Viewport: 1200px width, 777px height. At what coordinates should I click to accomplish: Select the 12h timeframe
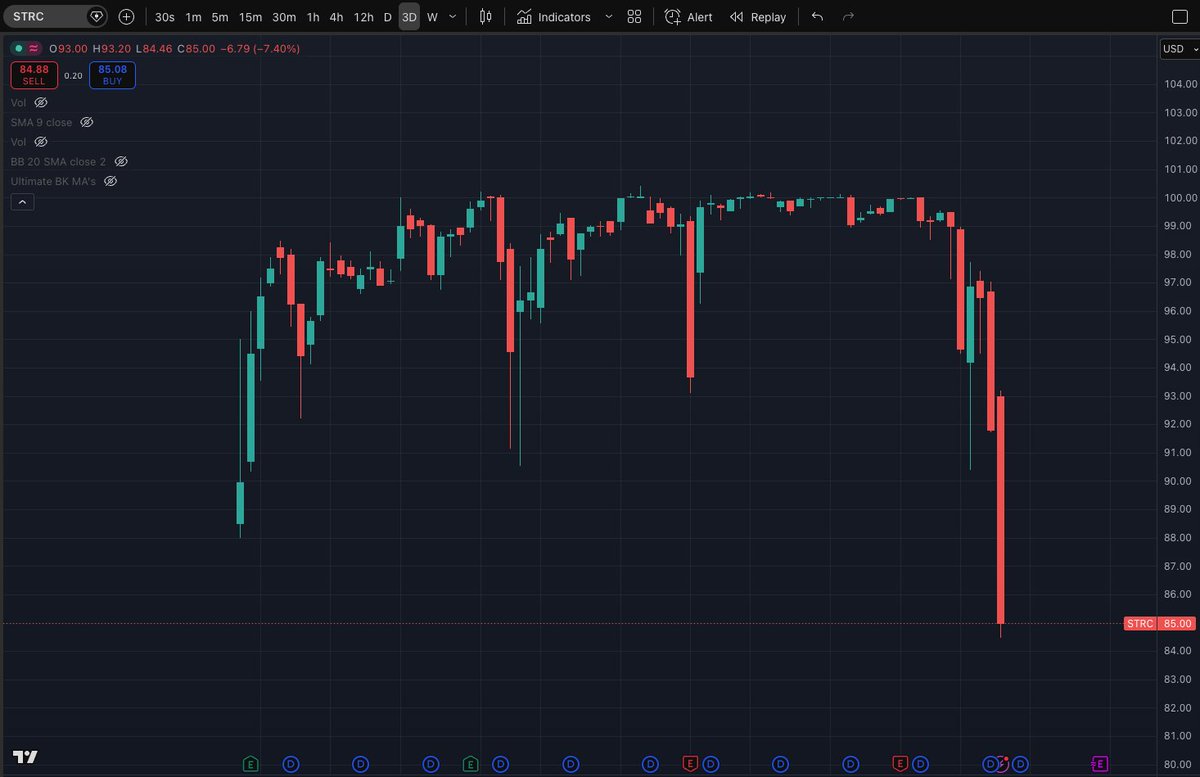click(x=363, y=17)
